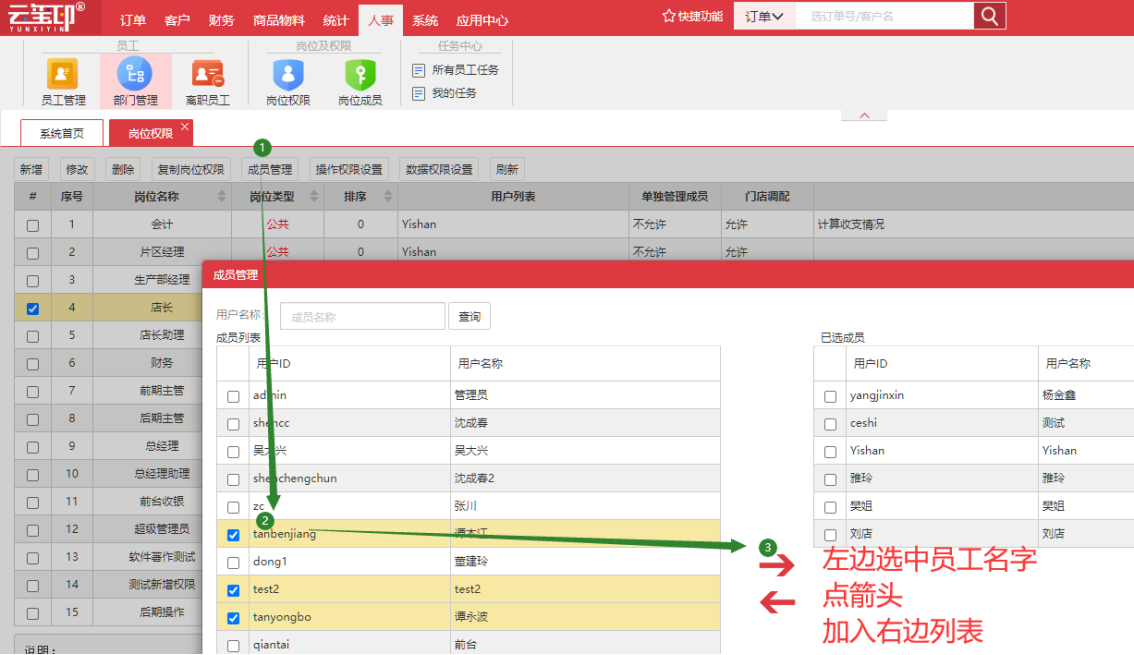Click the 所有员工任务 list icon
Screen dimensions: 1134x655
(x=418, y=71)
